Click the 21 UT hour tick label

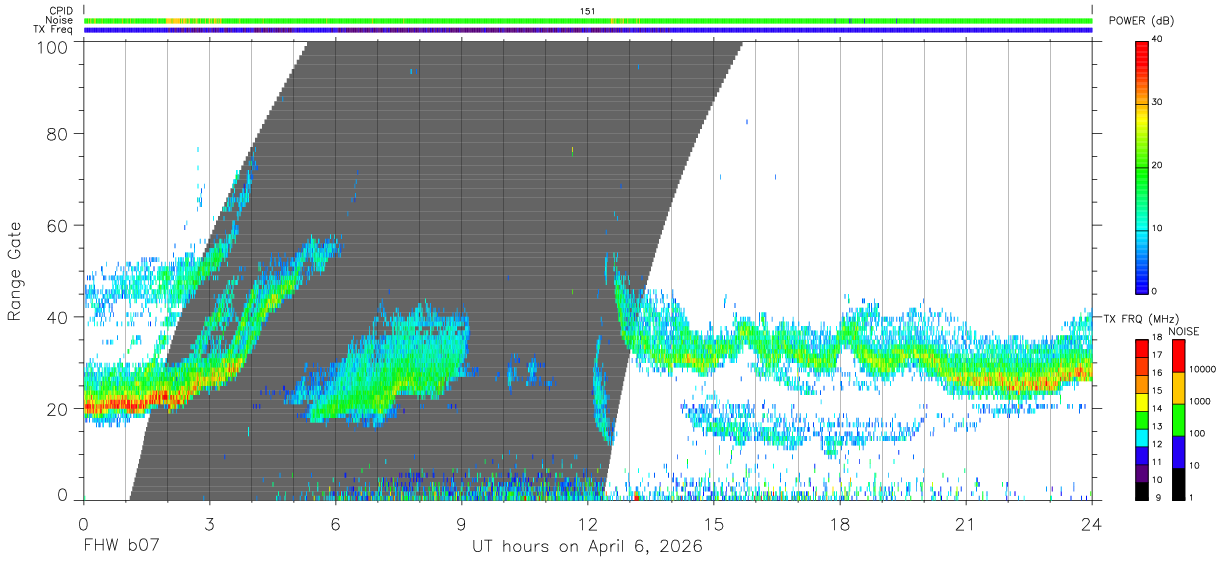coord(966,524)
